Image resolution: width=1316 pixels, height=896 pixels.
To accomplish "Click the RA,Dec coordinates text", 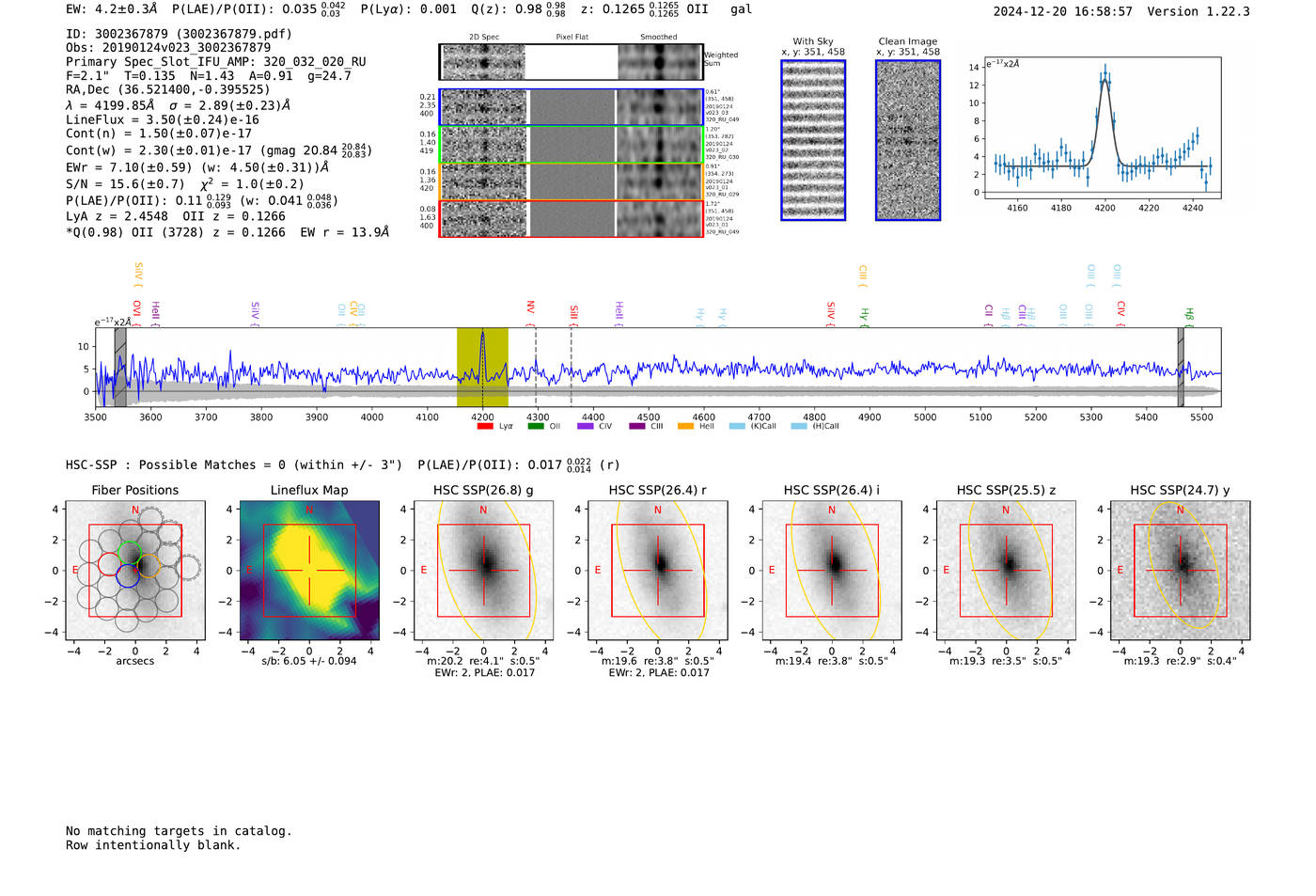I will [167, 90].
